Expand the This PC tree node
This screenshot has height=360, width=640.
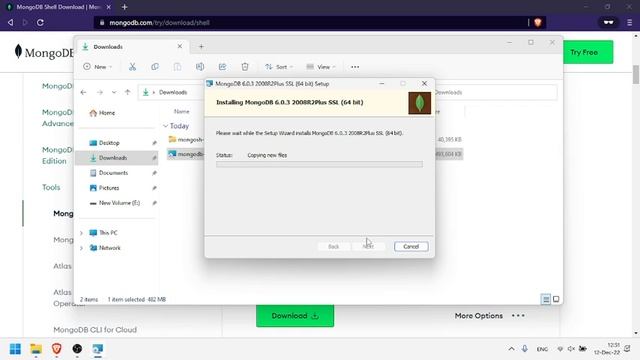pyautogui.click(x=81, y=233)
